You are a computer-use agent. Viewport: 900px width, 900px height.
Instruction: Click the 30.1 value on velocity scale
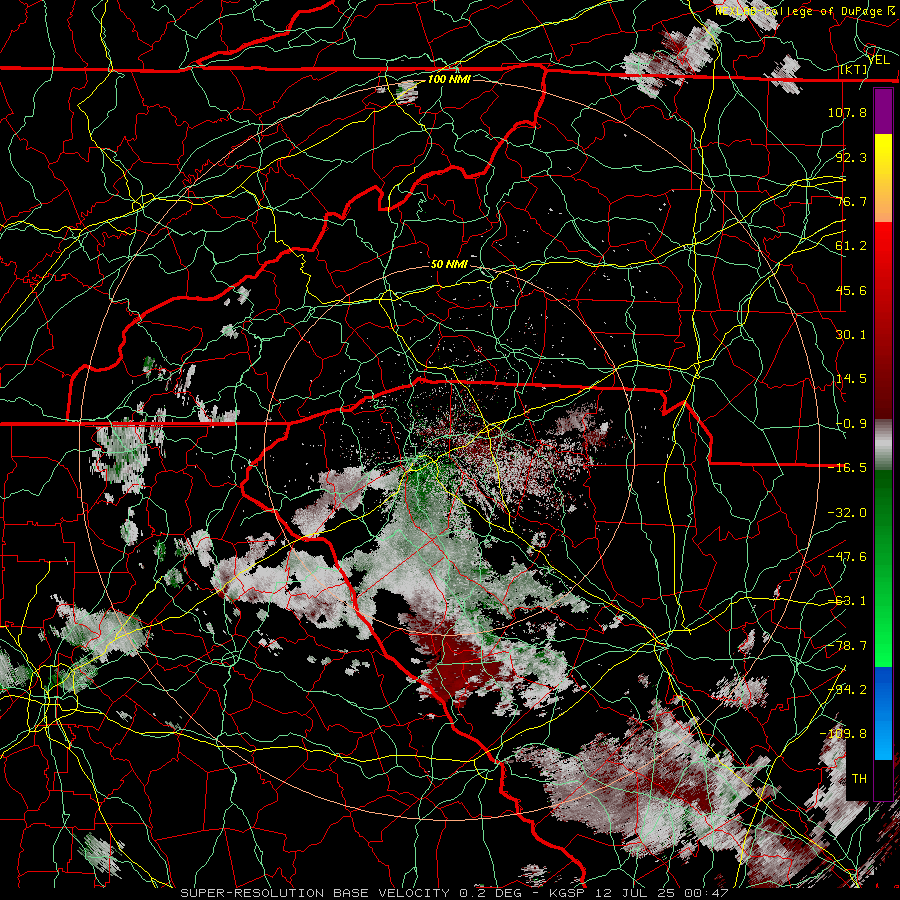pyautogui.click(x=851, y=335)
